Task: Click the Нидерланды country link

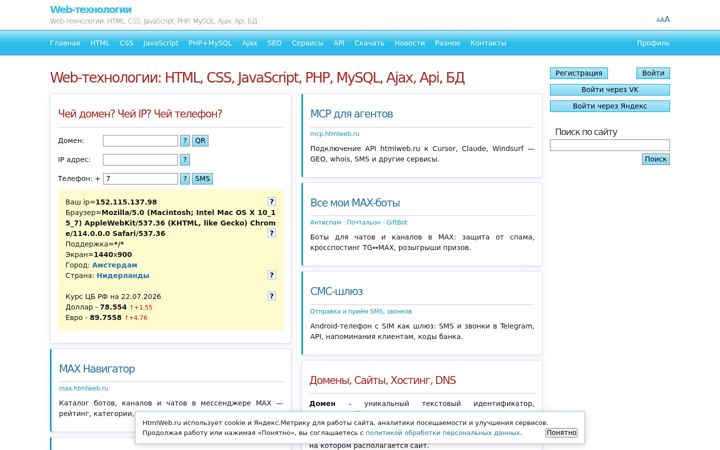Action: tap(123, 276)
